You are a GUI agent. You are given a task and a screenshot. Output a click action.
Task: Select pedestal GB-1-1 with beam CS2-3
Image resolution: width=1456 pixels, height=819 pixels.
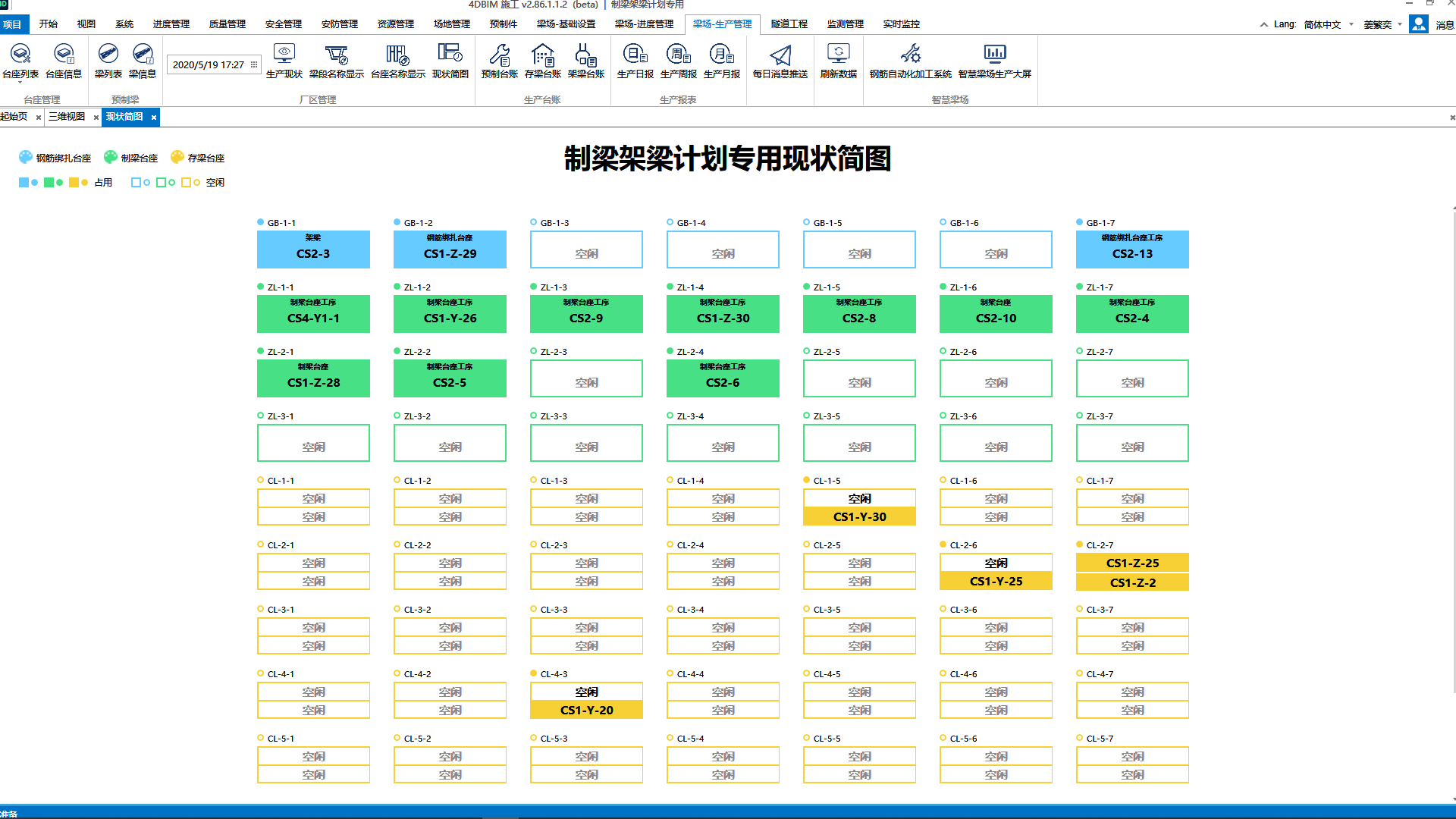(313, 249)
